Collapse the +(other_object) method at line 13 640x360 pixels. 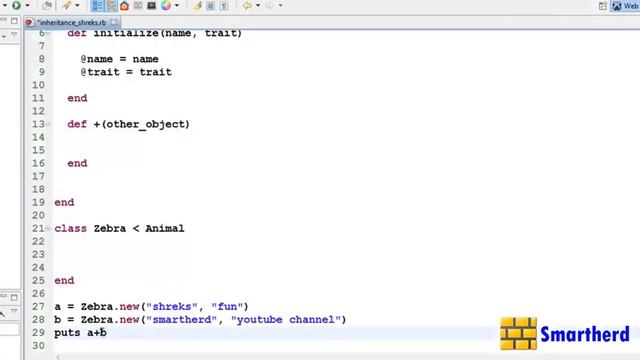click(48, 124)
